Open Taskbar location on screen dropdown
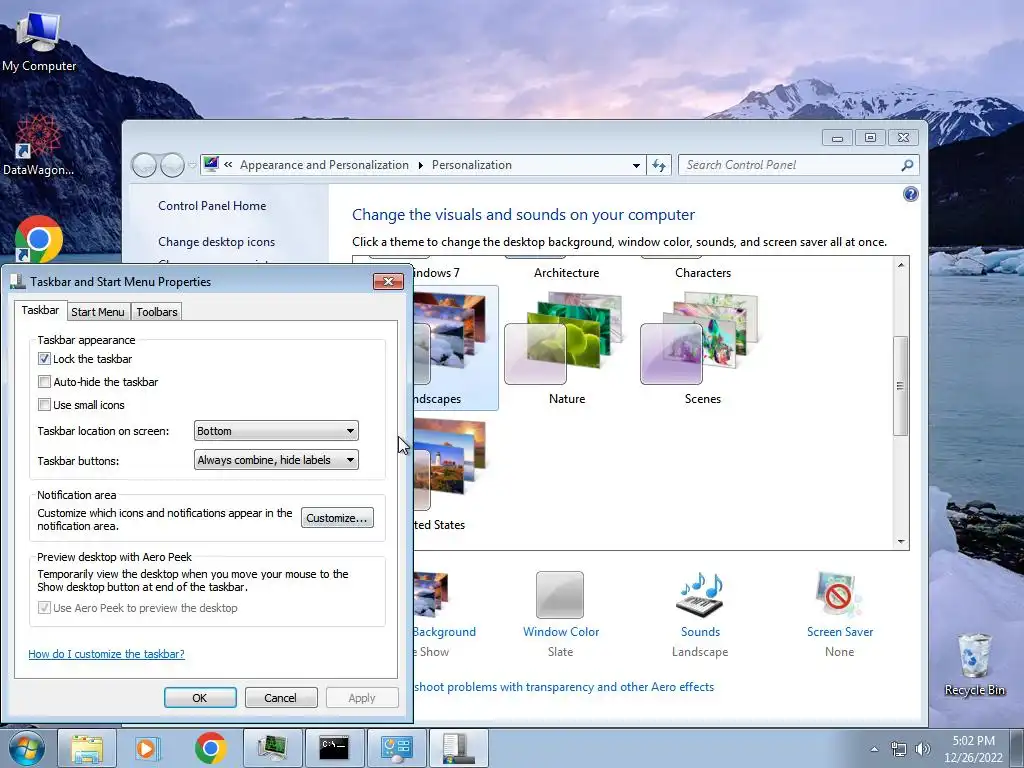1024x768 pixels. tap(276, 431)
